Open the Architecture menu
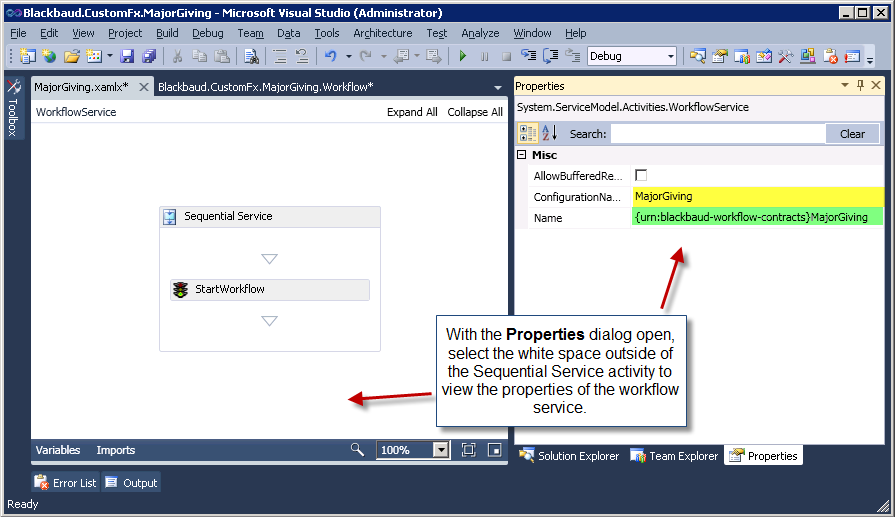This screenshot has height=517, width=895. pos(382,33)
